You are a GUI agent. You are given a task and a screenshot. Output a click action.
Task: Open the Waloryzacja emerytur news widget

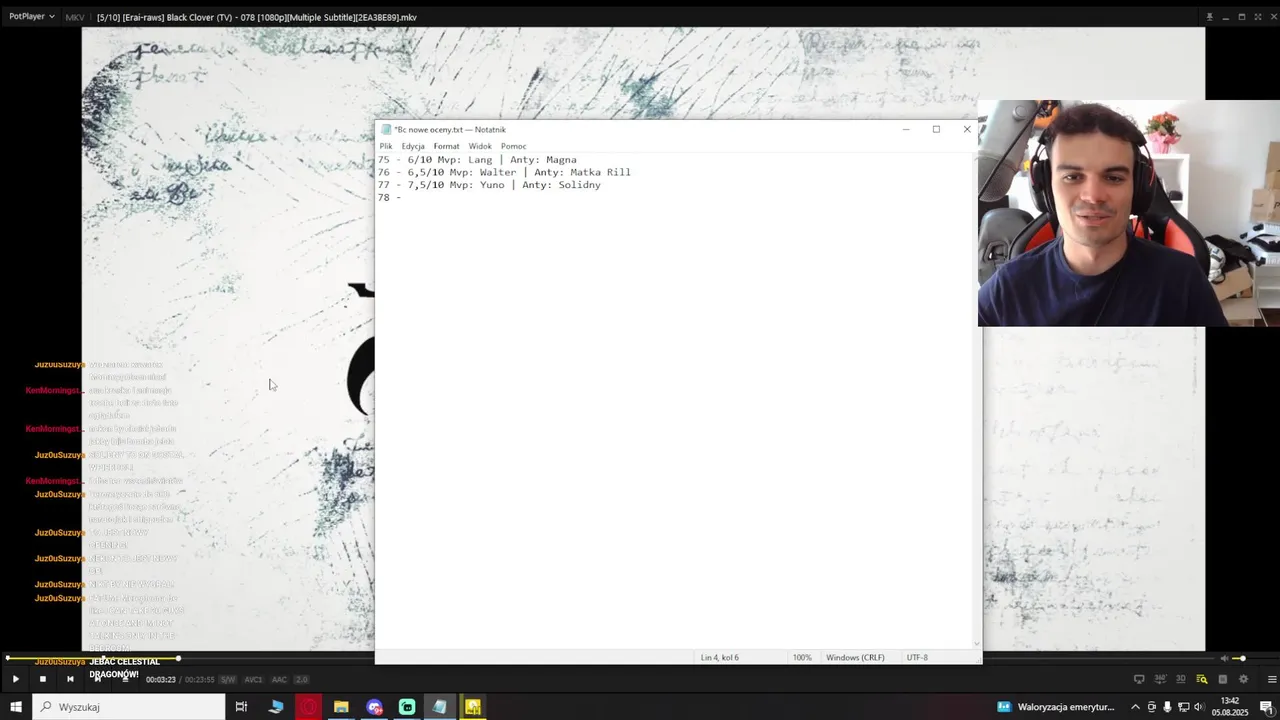tap(1056, 707)
